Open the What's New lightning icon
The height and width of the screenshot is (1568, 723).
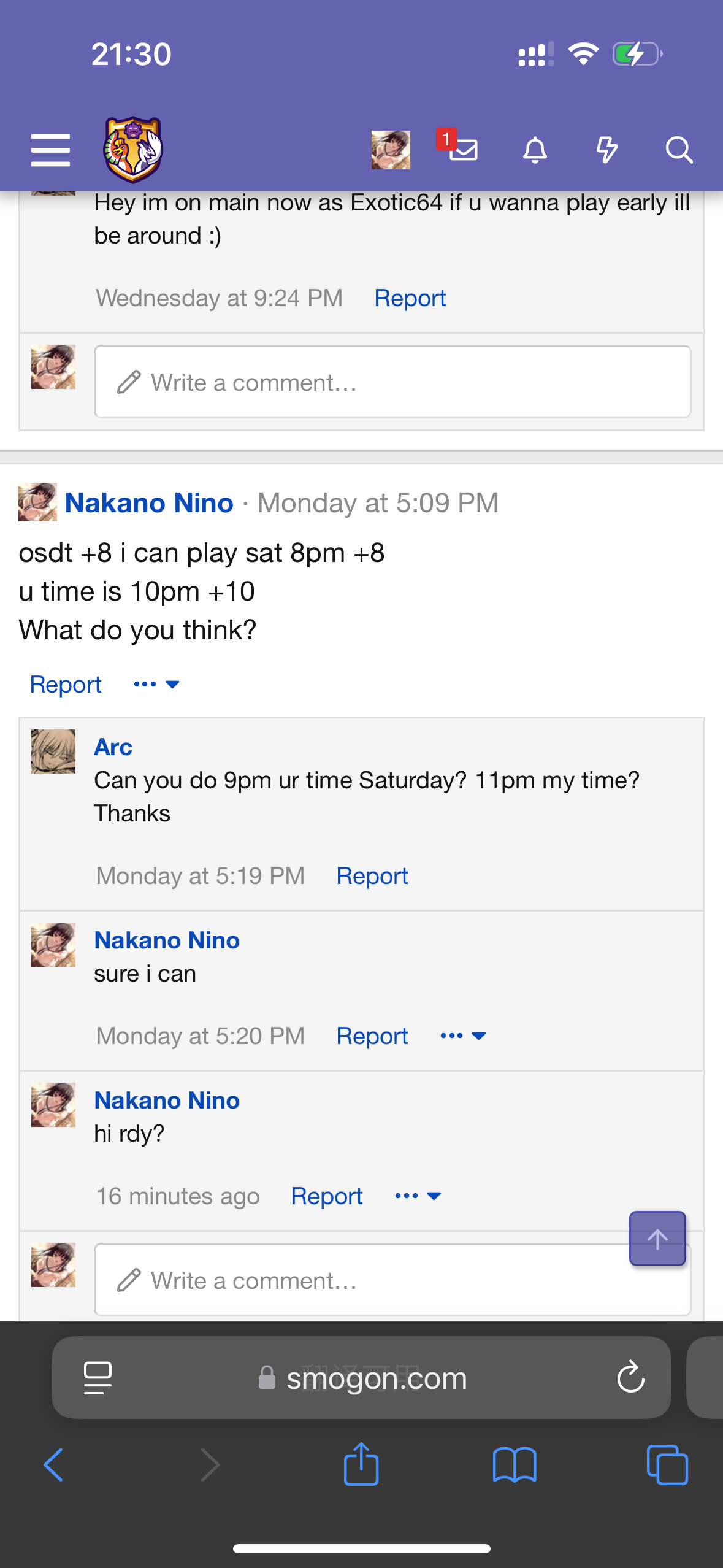click(606, 150)
